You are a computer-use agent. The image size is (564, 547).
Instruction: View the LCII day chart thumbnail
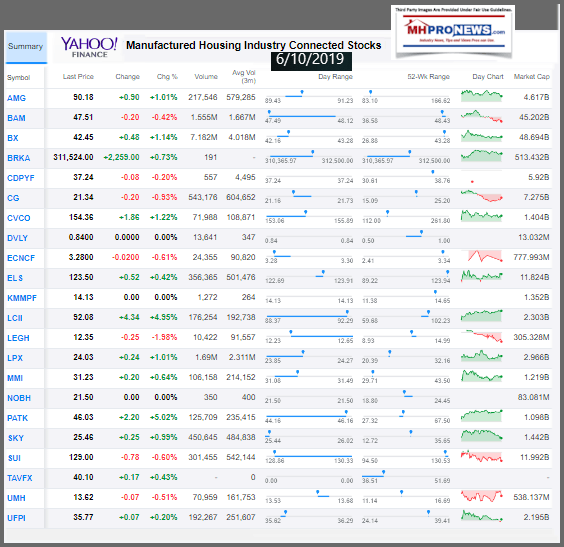click(x=482, y=316)
